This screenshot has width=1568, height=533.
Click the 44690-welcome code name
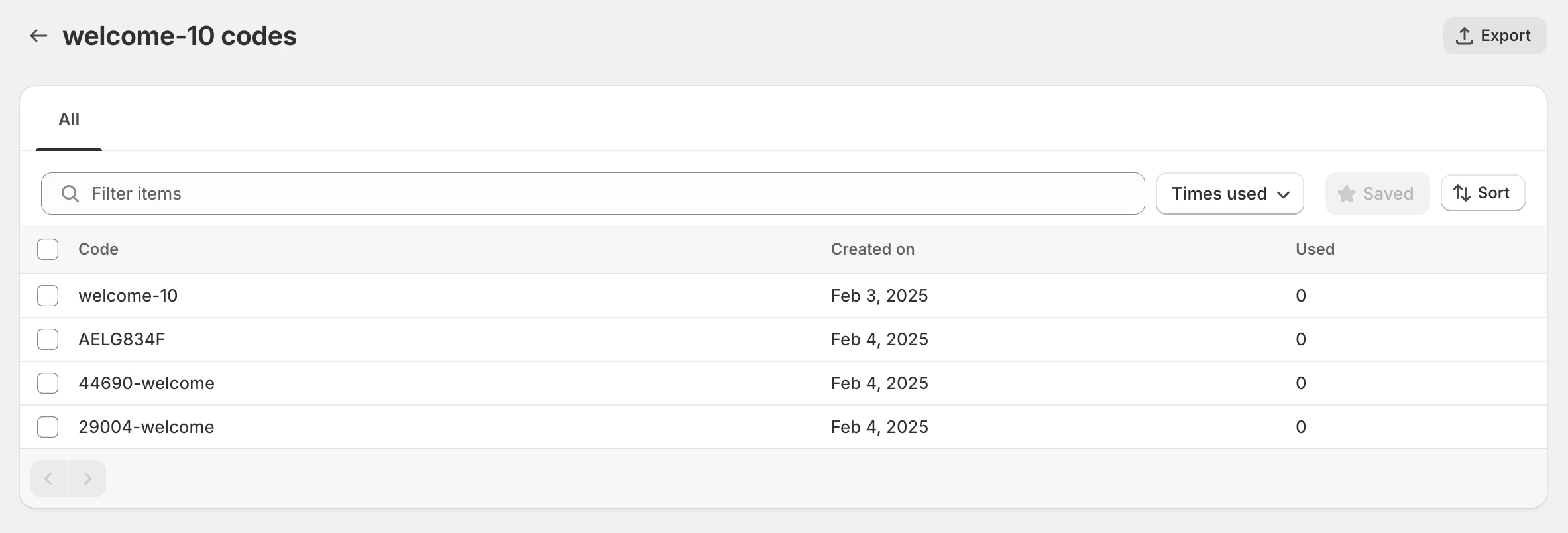(x=146, y=383)
